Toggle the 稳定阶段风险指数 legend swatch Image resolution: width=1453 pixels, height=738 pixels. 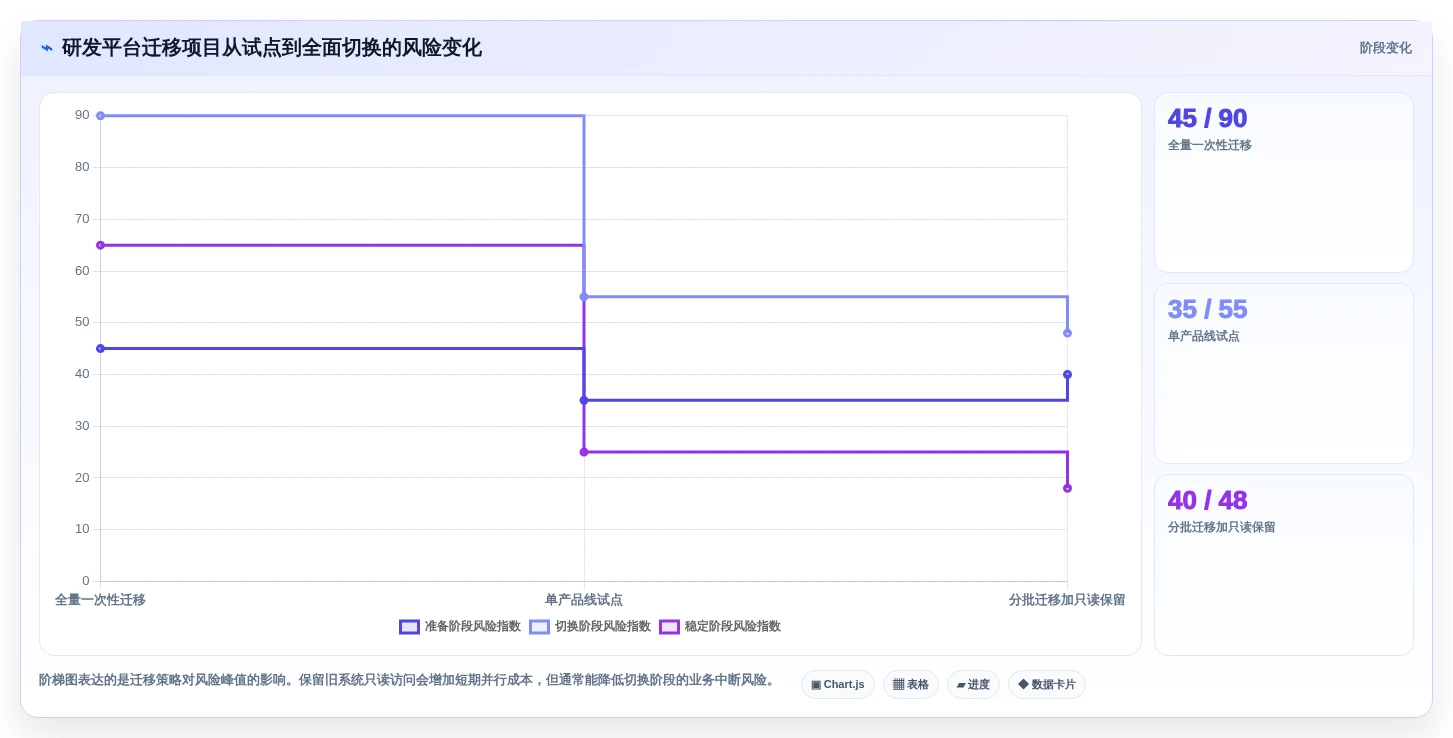pos(669,627)
